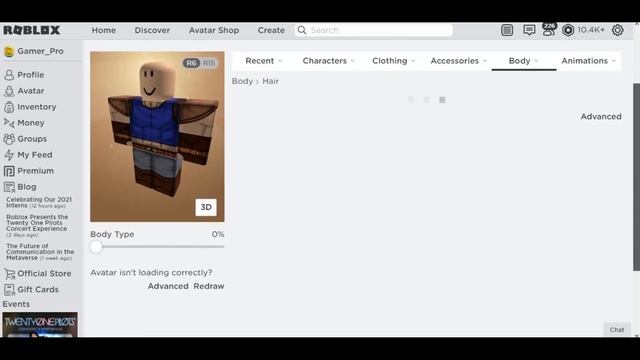Open the news feed list icon
640x360 pixels.
(507, 30)
